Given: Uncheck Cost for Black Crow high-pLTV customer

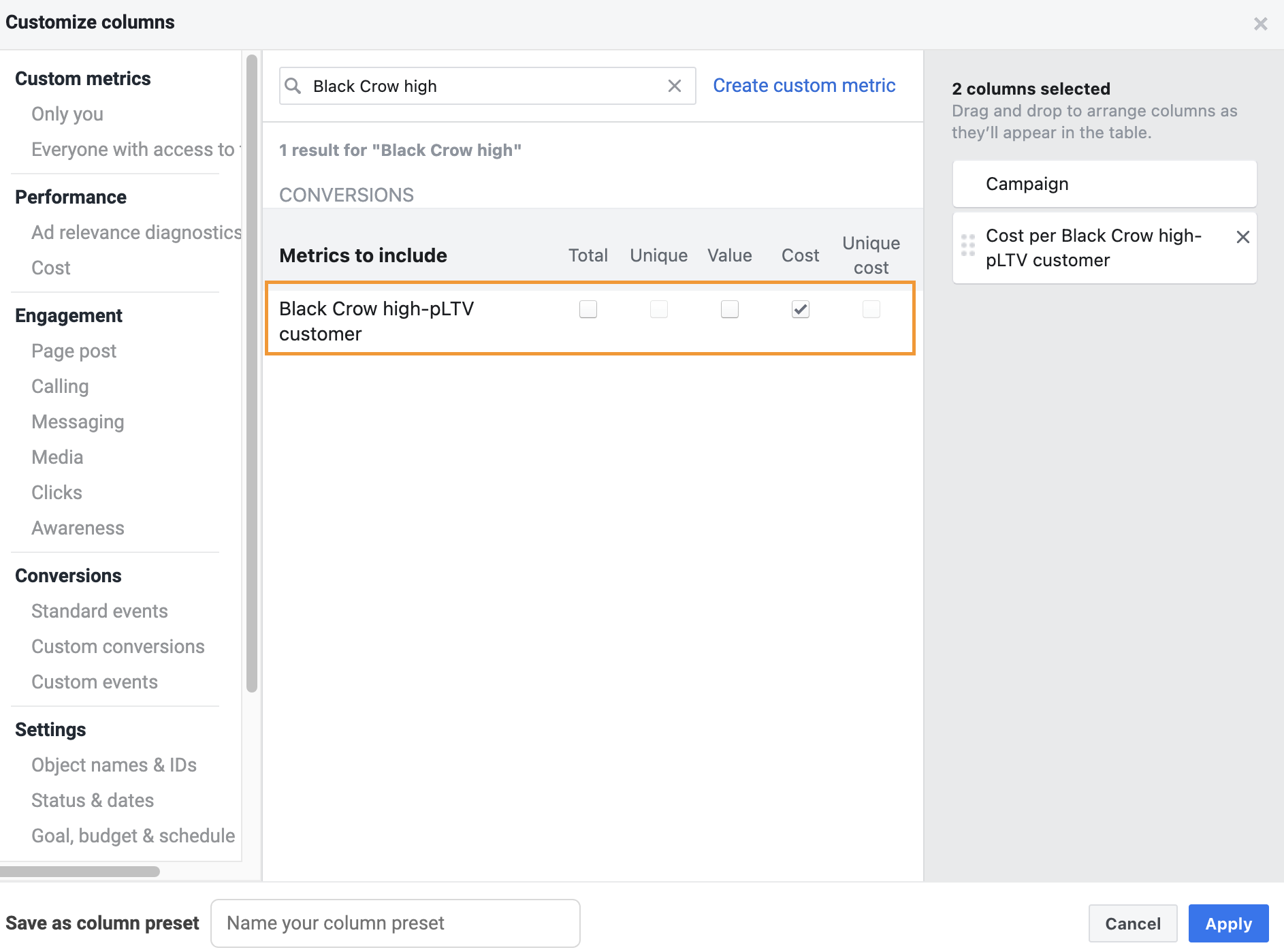Looking at the screenshot, I should (x=801, y=309).
